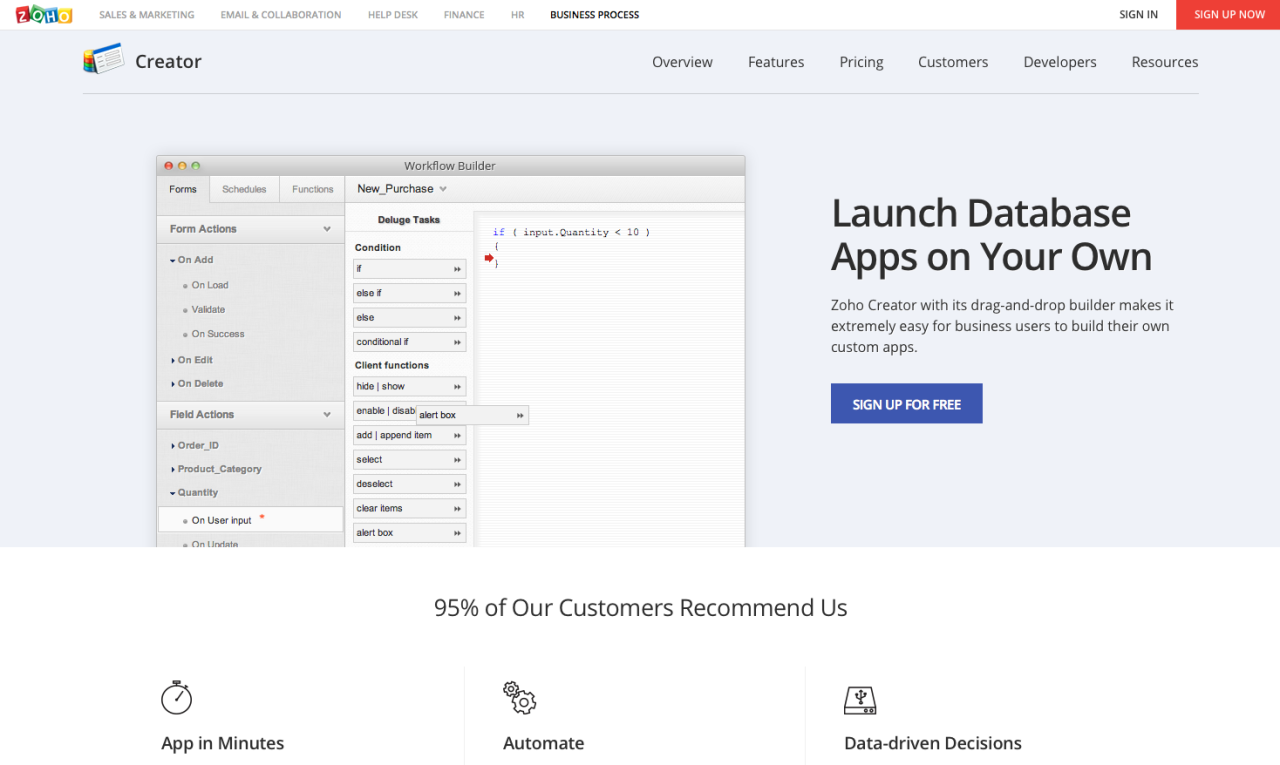Click the code line 'if ( input.Quantity < 10 )'
Image resolution: width=1280 pixels, height=765 pixels.
click(571, 232)
